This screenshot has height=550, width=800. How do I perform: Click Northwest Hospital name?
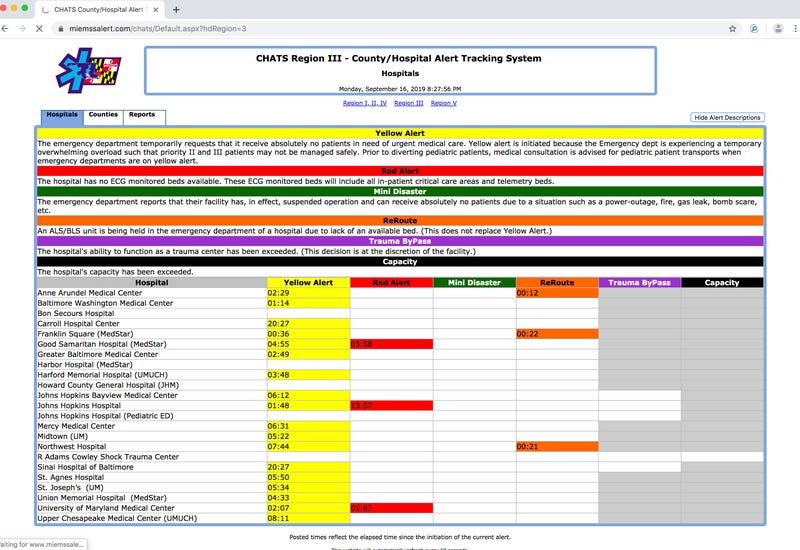[x=71, y=446]
